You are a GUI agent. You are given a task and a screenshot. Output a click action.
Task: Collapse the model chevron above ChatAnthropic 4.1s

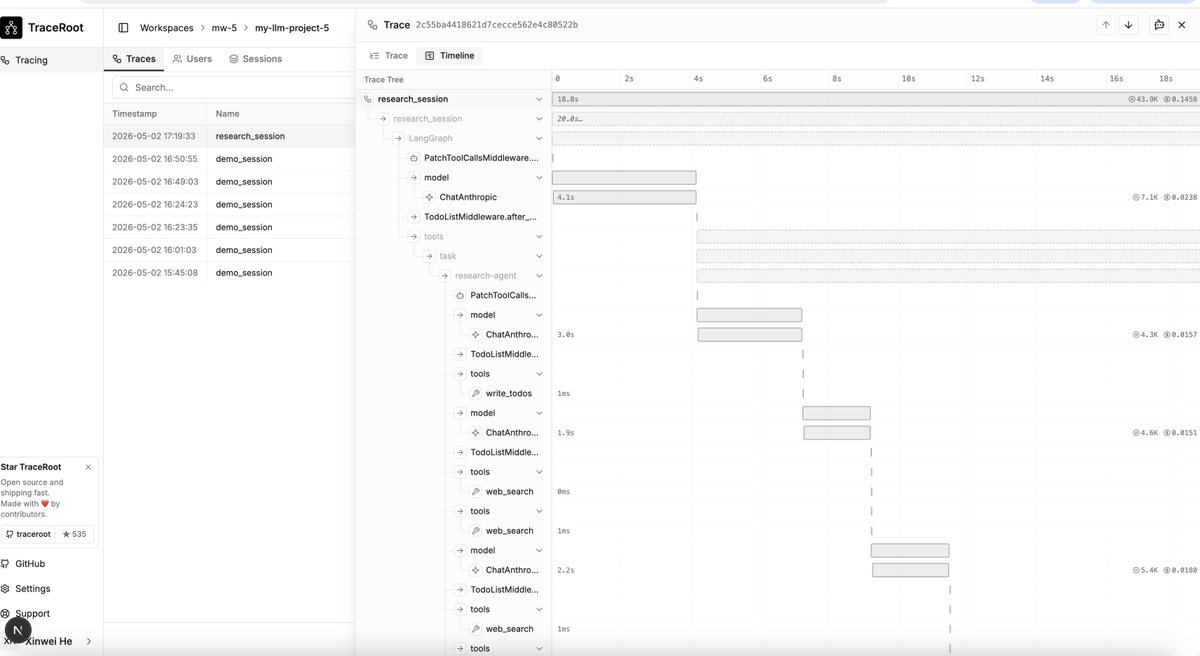pos(539,178)
